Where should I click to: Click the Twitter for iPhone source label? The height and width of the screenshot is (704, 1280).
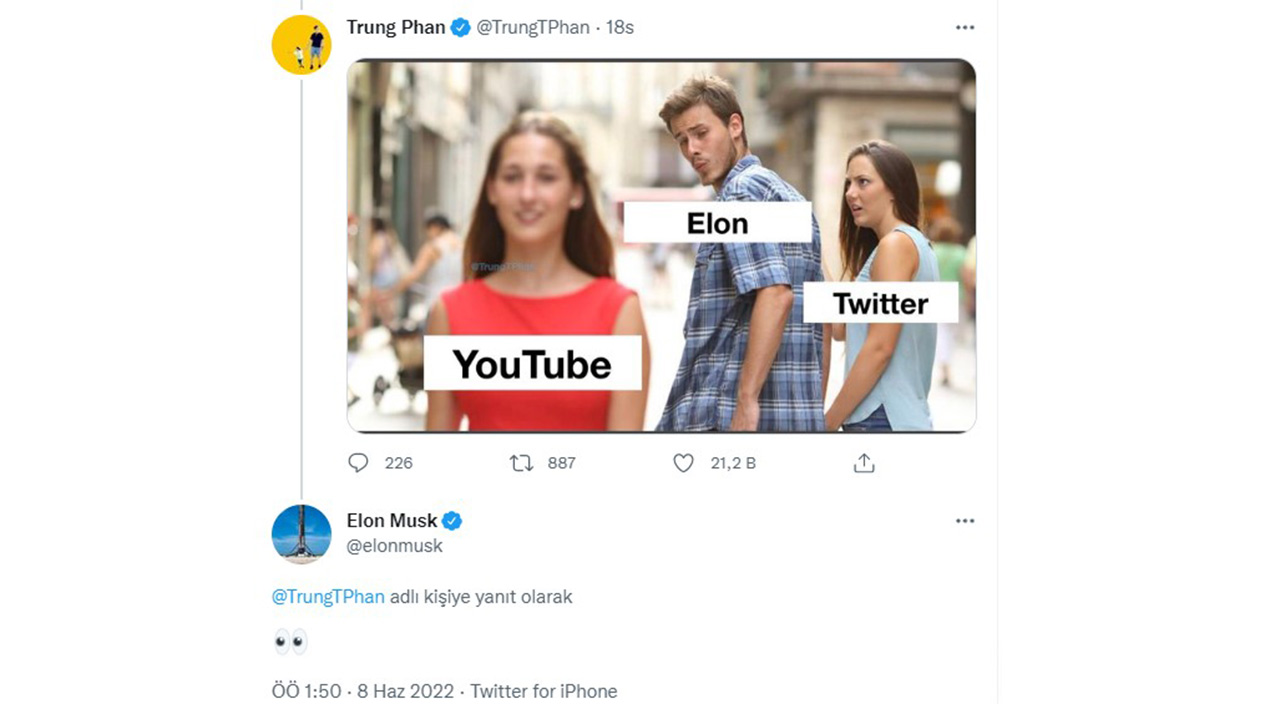[544, 691]
